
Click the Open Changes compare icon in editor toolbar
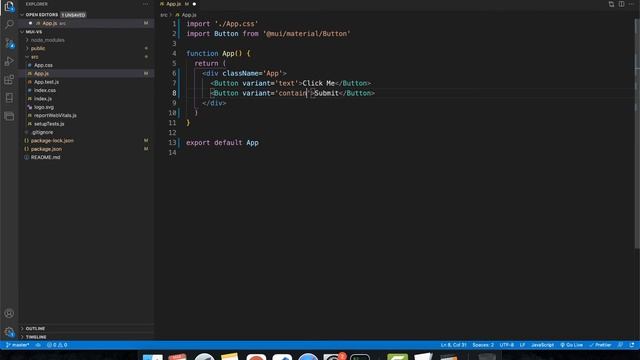[x=611, y=4]
